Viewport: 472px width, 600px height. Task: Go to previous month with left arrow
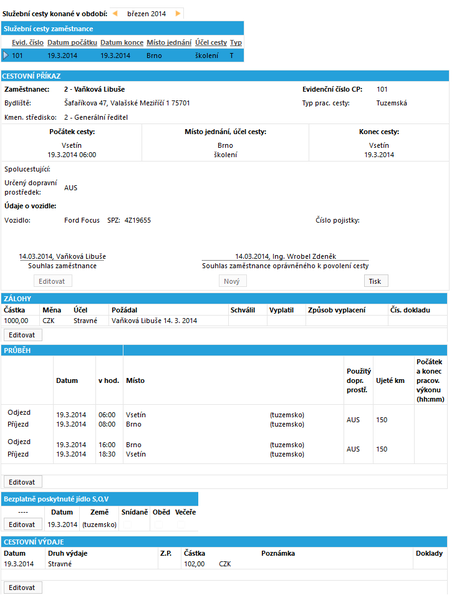click(x=115, y=13)
